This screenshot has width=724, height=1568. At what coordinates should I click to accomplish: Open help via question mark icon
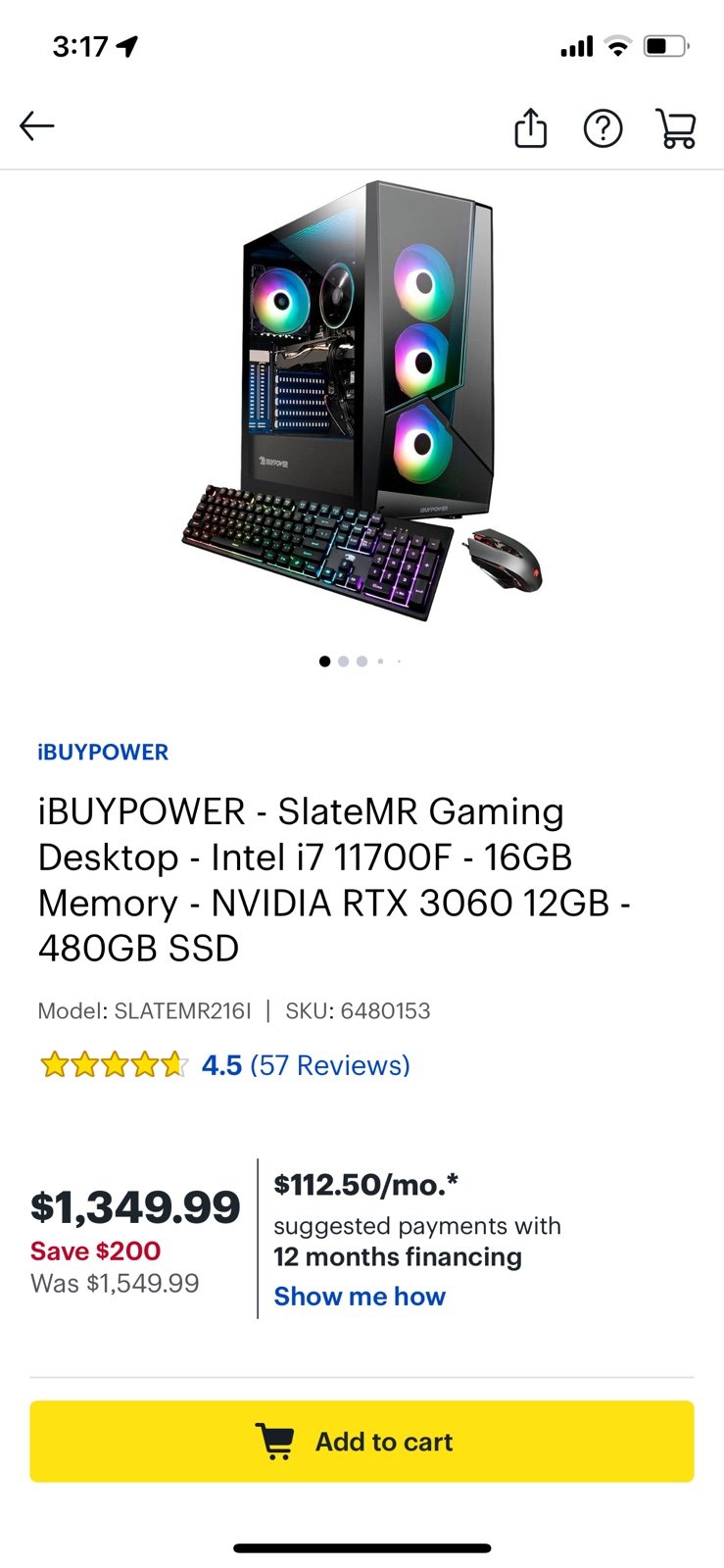(x=603, y=128)
